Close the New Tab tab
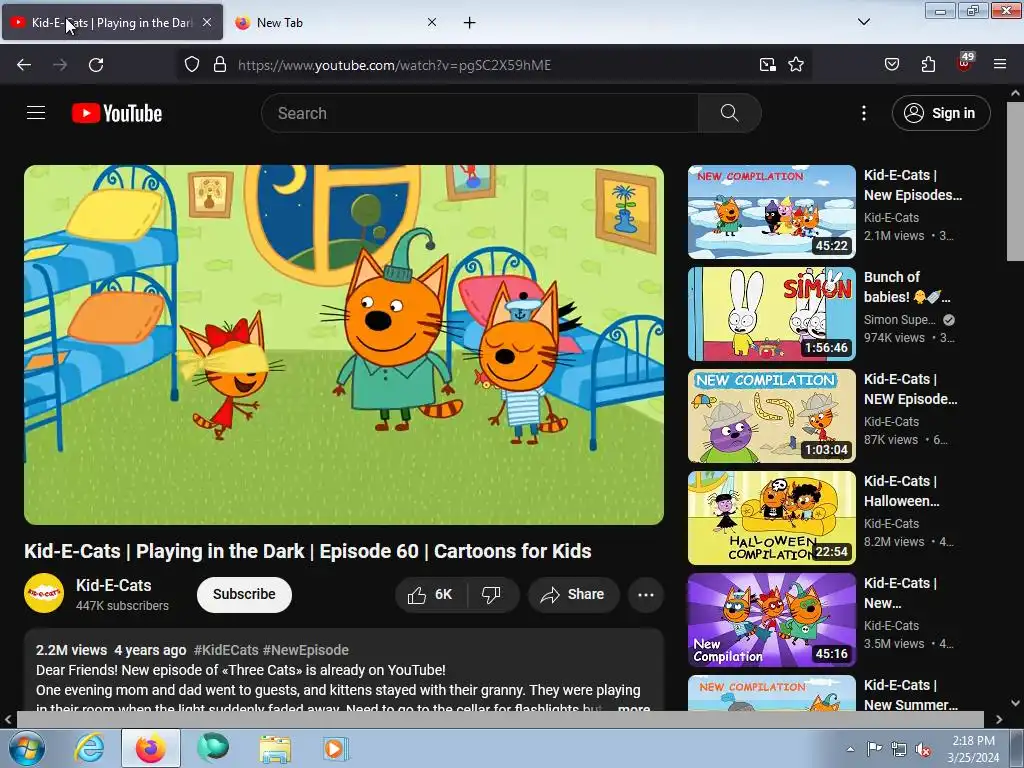The width and height of the screenshot is (1024, 768). (432, 22)
